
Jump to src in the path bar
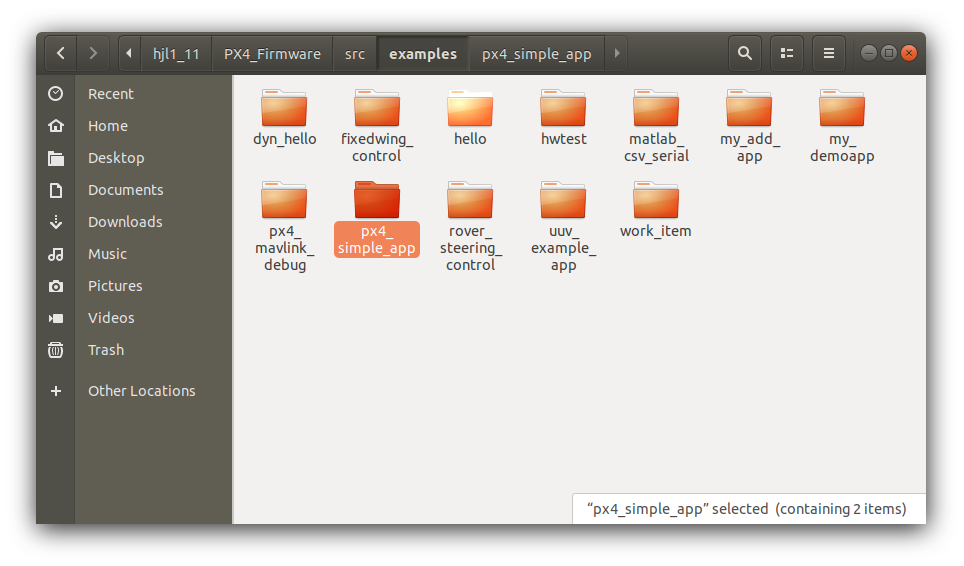coord(355,53)
